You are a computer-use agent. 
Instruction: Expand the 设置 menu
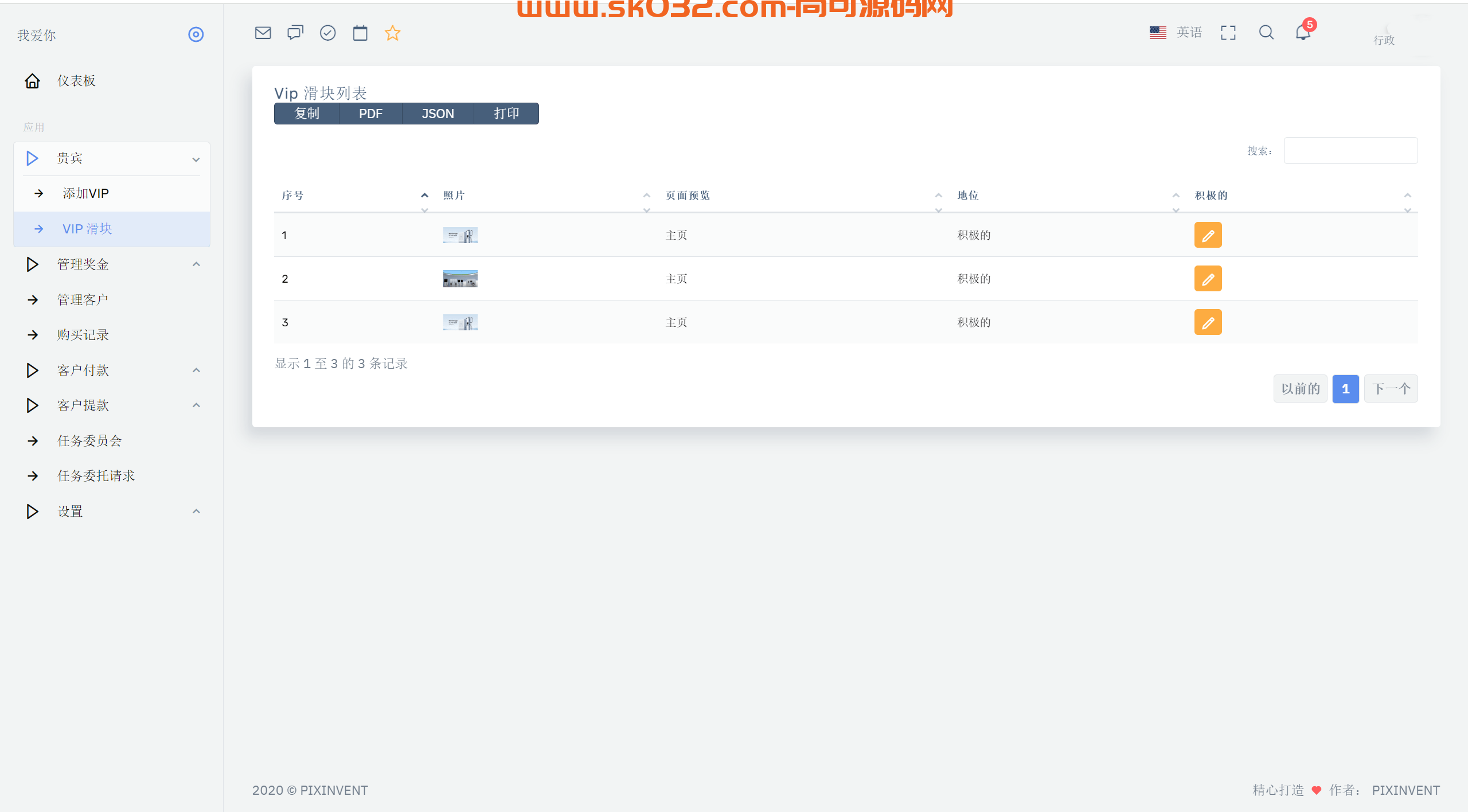click(x=112, y=512)
